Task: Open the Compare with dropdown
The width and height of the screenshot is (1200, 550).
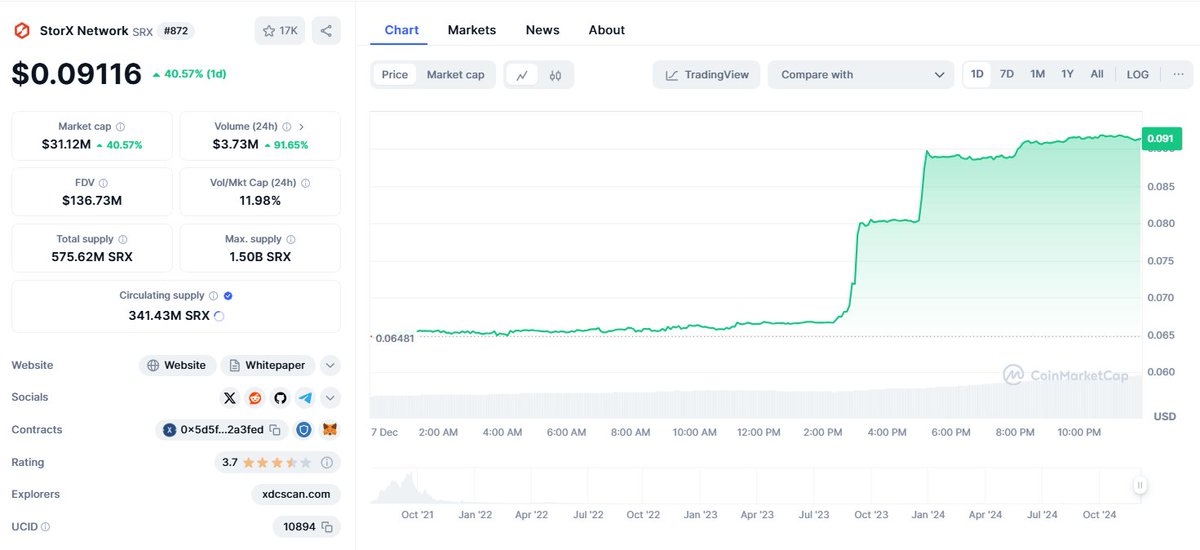Action: point(862,75)
